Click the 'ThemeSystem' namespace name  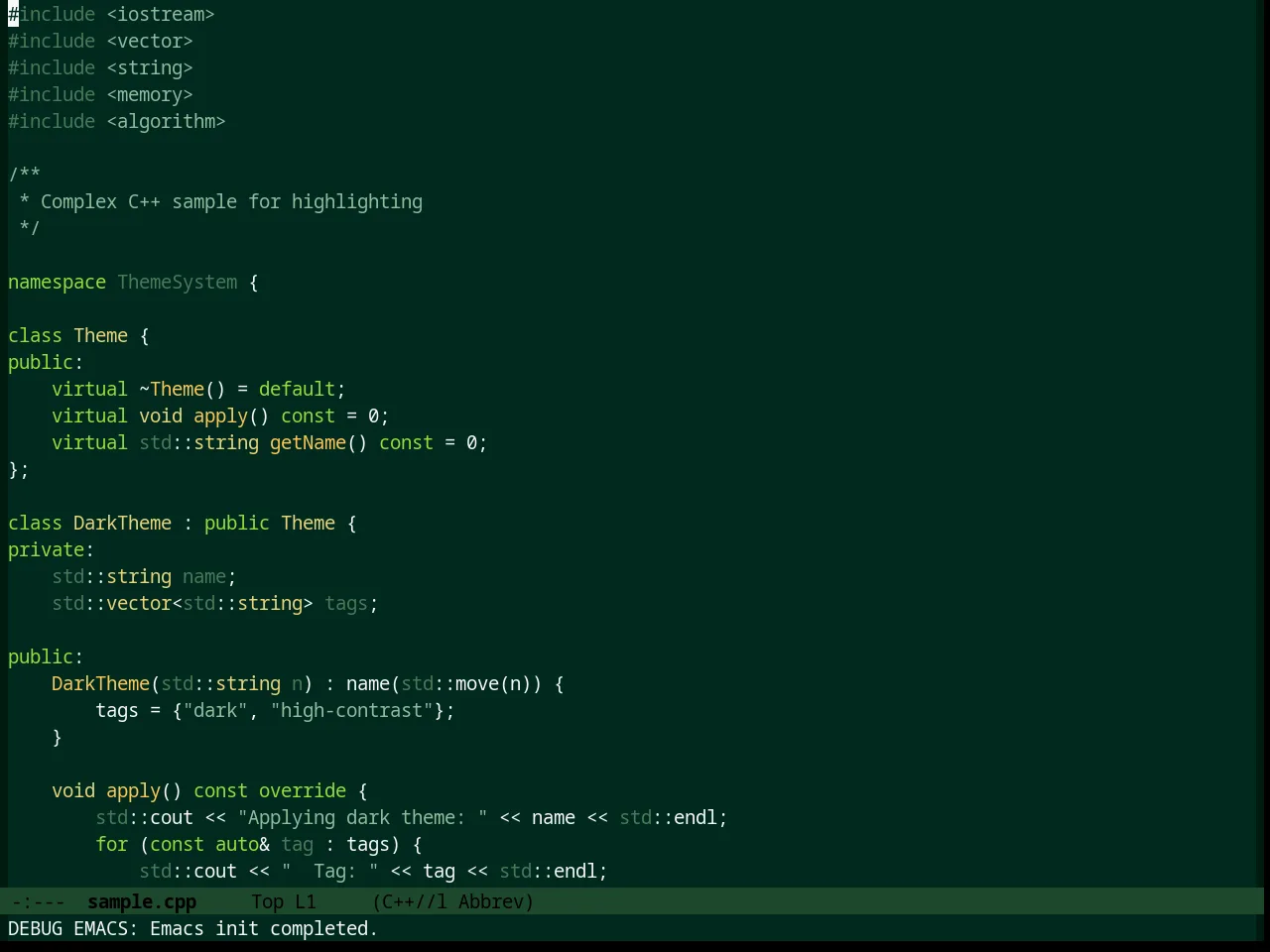click(178, 283)
